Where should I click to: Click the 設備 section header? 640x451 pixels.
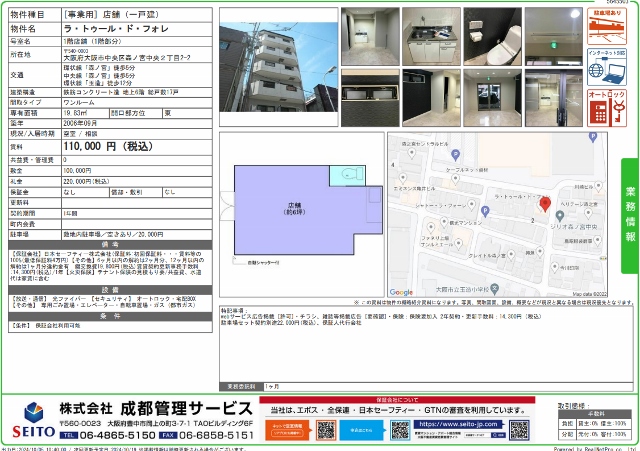click(110, 290)
